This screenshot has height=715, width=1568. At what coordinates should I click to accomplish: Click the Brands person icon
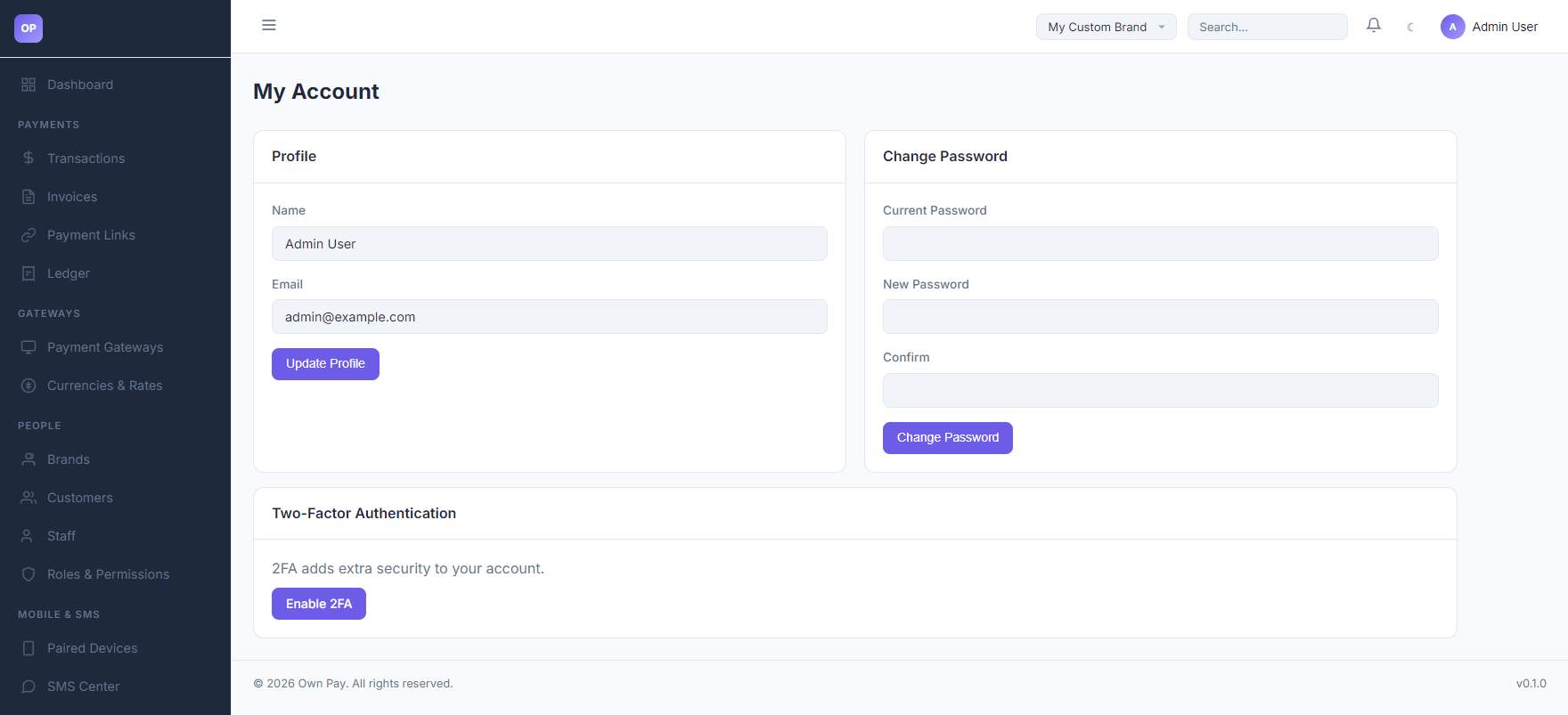[x=29, y=459]
